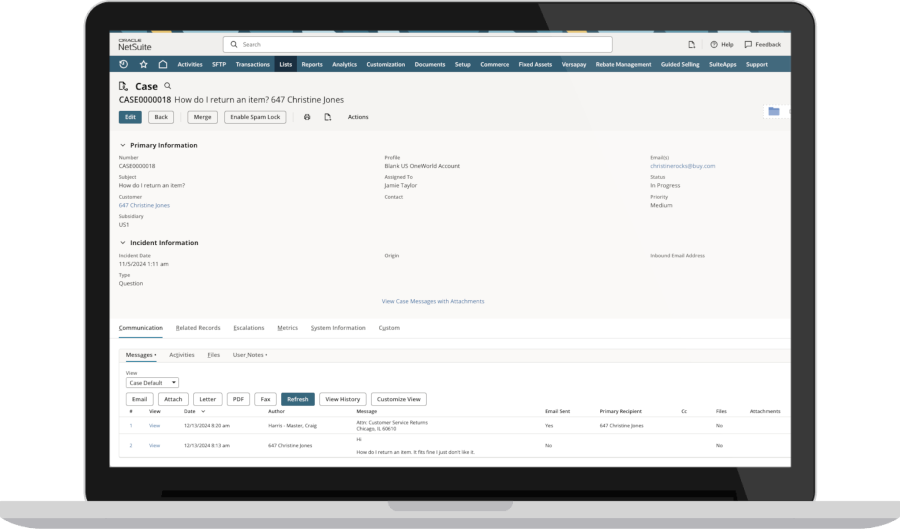Open customer link 647 Christine Jones
The image size is (900, 529).
(144, 205)
